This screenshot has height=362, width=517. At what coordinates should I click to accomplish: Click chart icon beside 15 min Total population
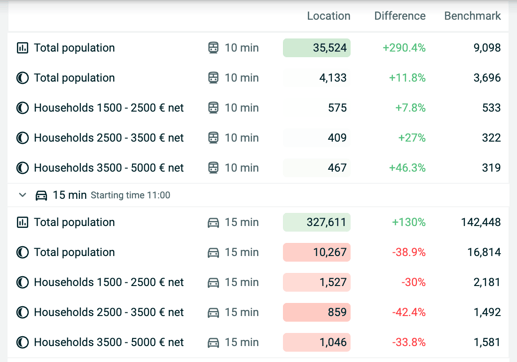tap(22, 222)
